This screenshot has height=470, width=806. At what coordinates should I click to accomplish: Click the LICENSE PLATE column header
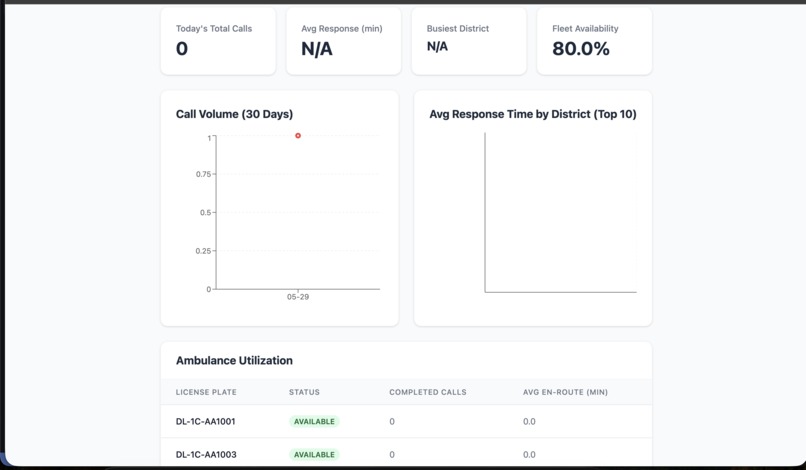click(206, 392)
